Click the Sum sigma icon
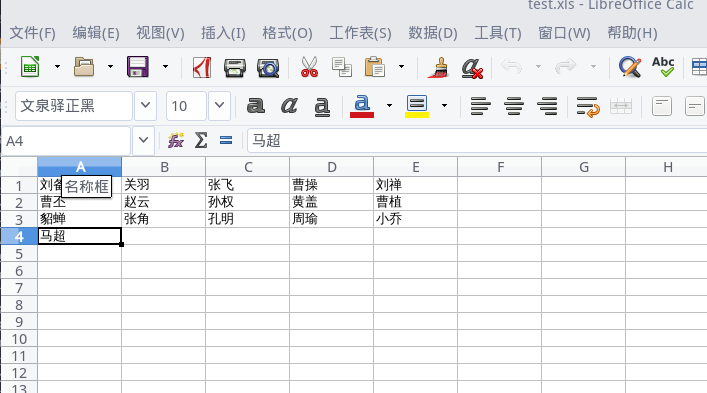The height and width of the screenshot is (393, 707). 201,141
